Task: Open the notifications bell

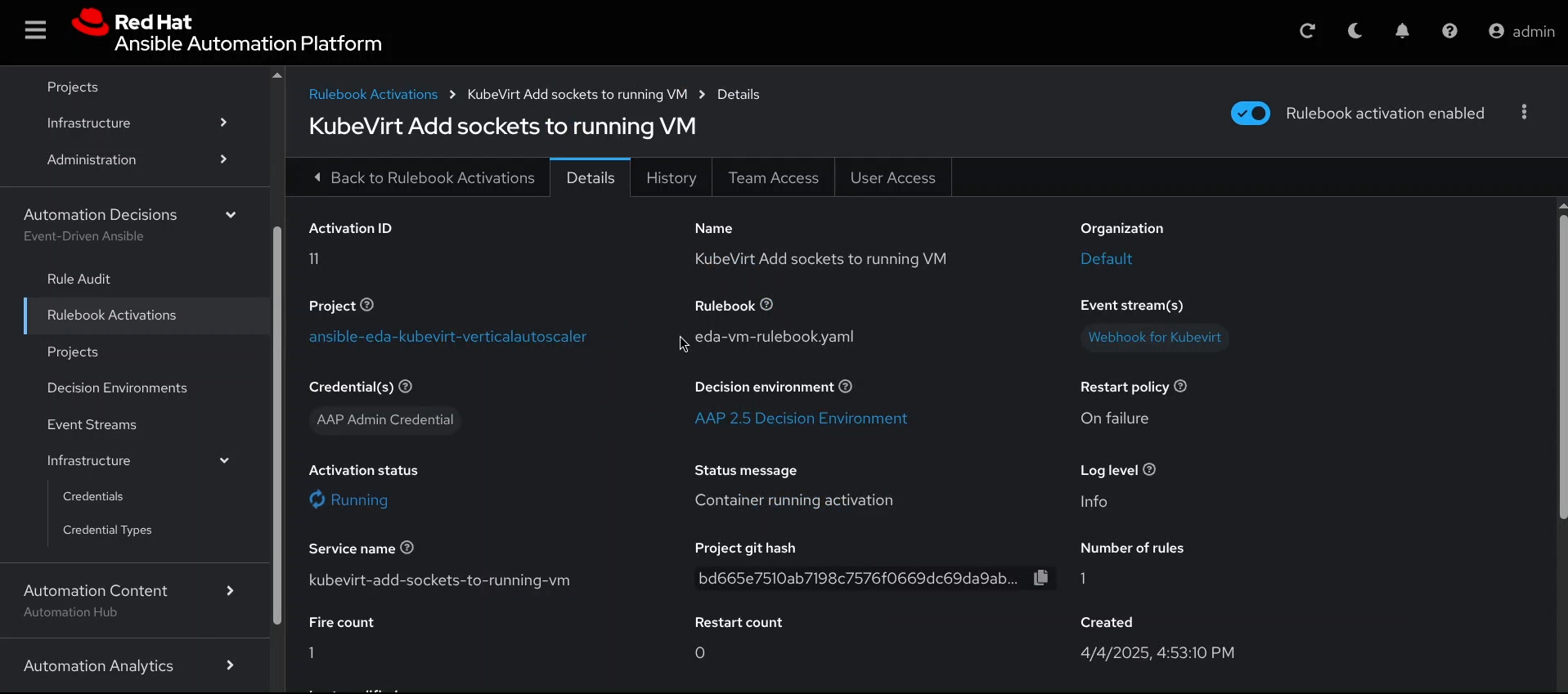Action: 1402,31
